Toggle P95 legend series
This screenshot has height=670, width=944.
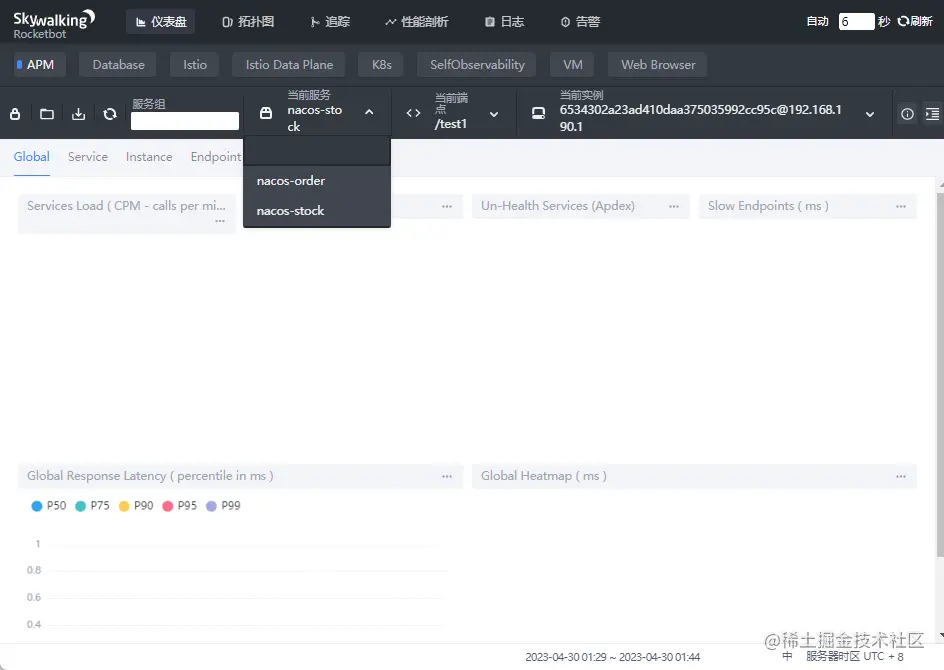(179, 506)
